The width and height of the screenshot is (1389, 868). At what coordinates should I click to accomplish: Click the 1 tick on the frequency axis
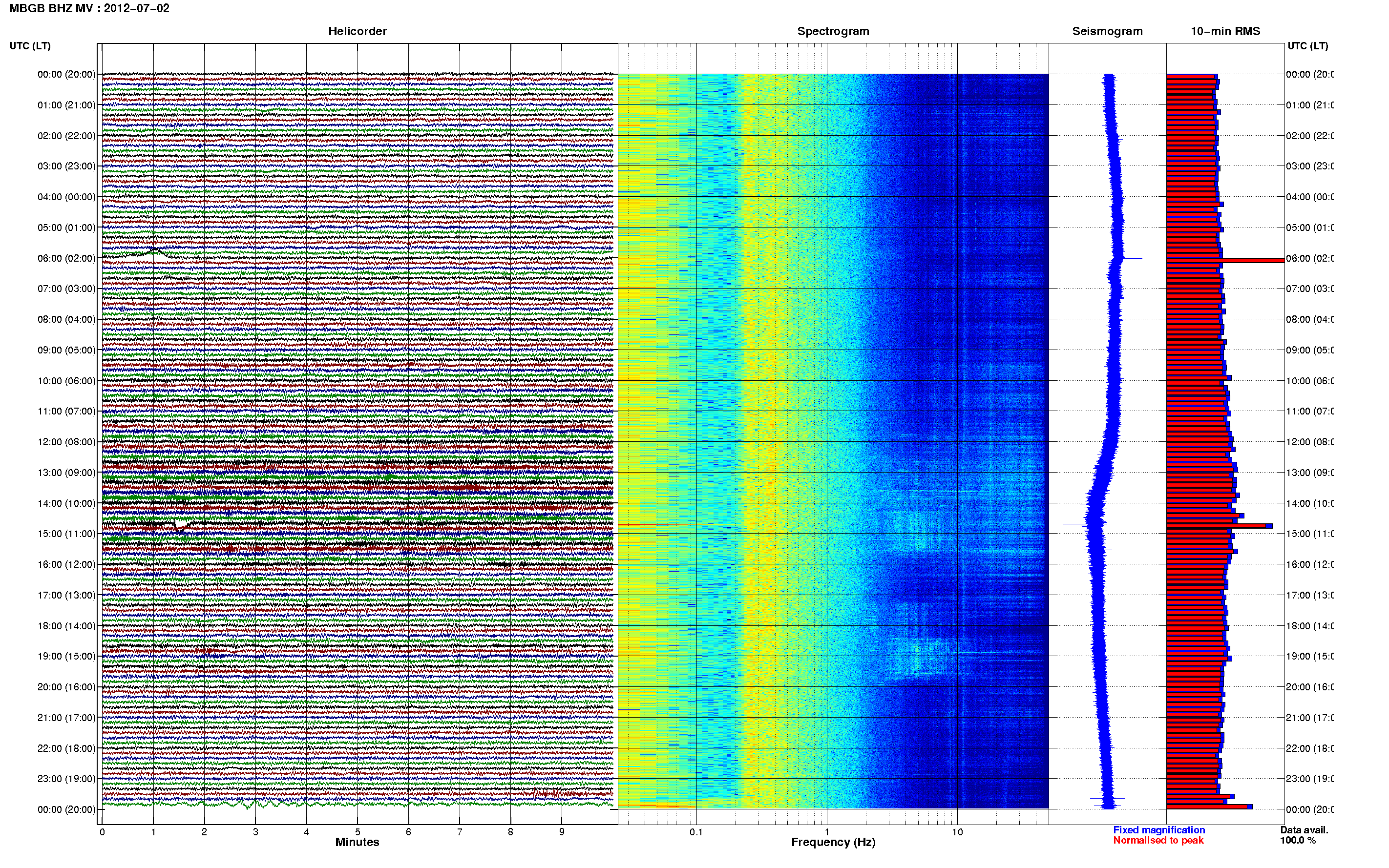click(827, 832)
